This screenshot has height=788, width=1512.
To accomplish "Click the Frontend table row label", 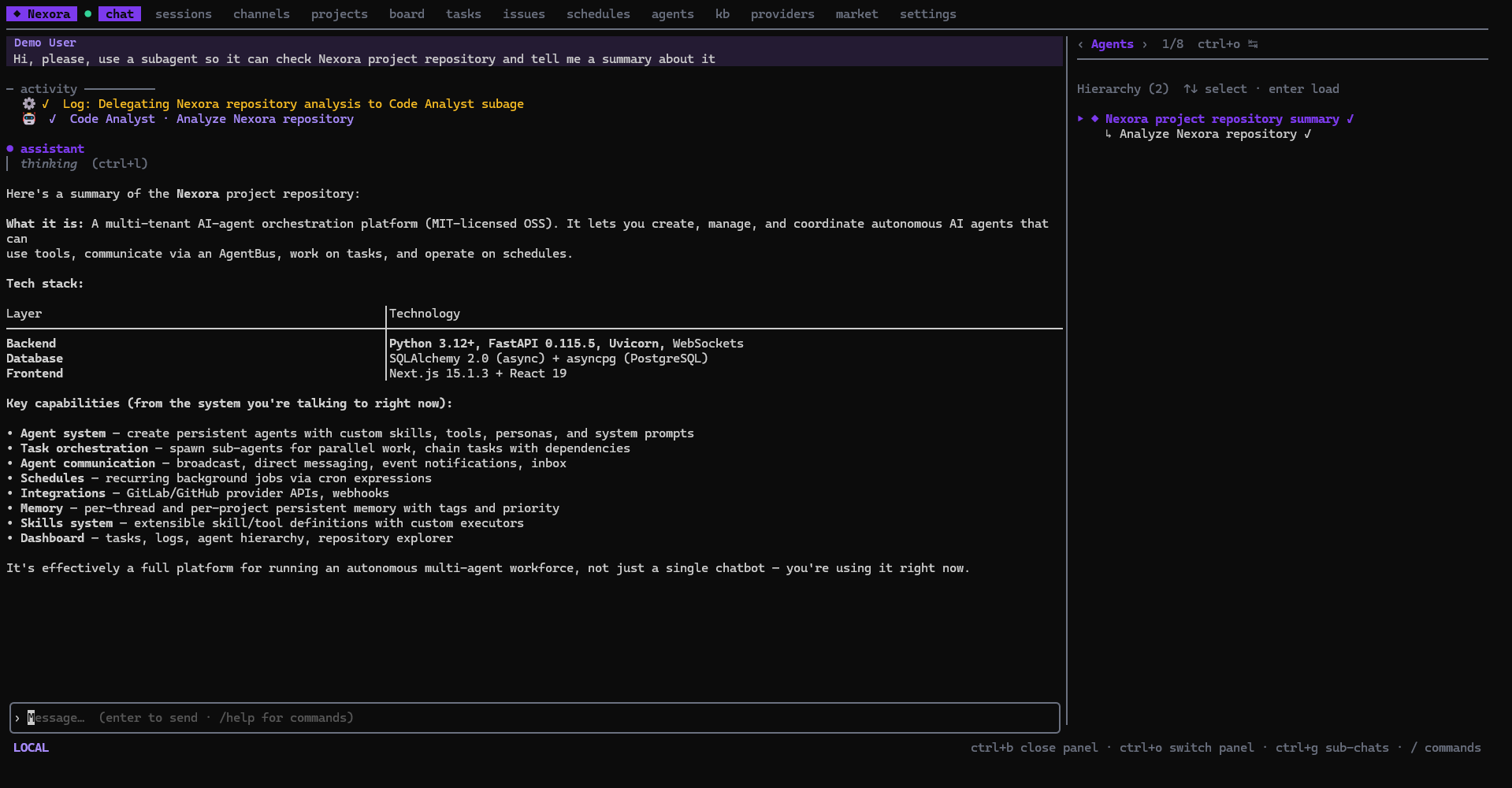I will coord(35,374).
